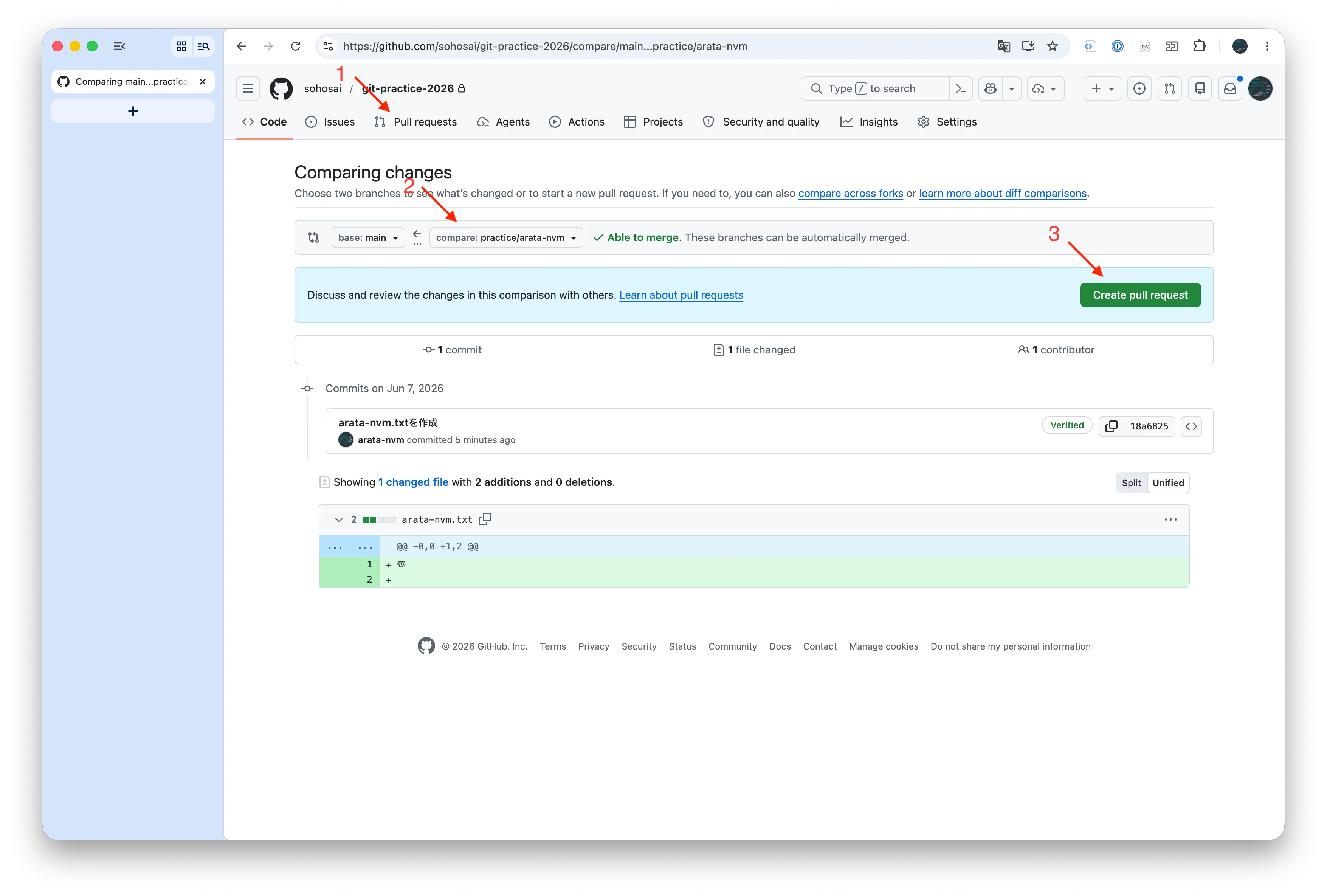This screenshot has height=896, width=1327.
Task: Open the compare: practice/arata-nvm branch dropdown
Action: (x=506, y=237)
